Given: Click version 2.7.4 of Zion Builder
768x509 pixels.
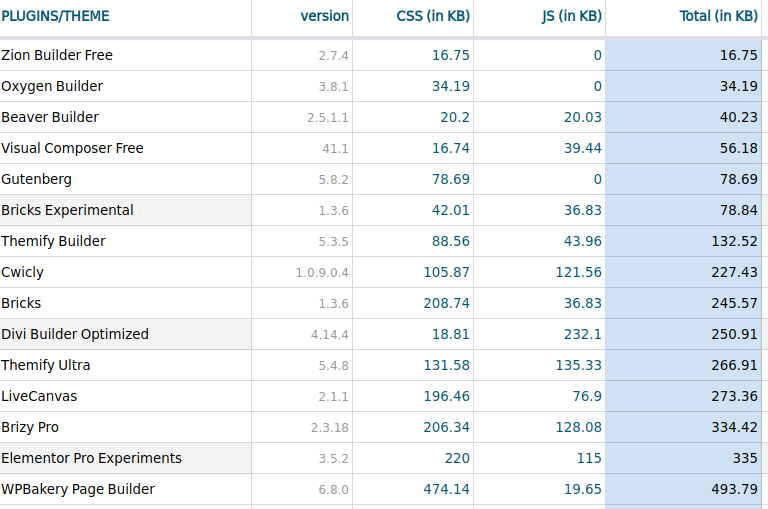Looking at the screenshot, I should 334,56.
